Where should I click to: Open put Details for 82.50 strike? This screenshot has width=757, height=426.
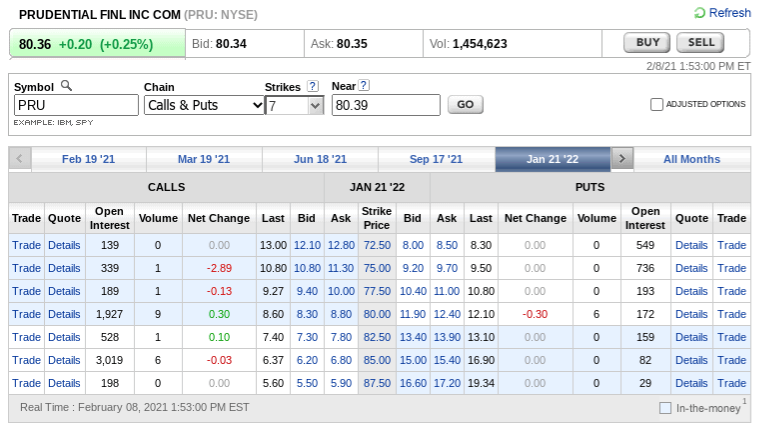pyautogui.click(x=691, y=337)
